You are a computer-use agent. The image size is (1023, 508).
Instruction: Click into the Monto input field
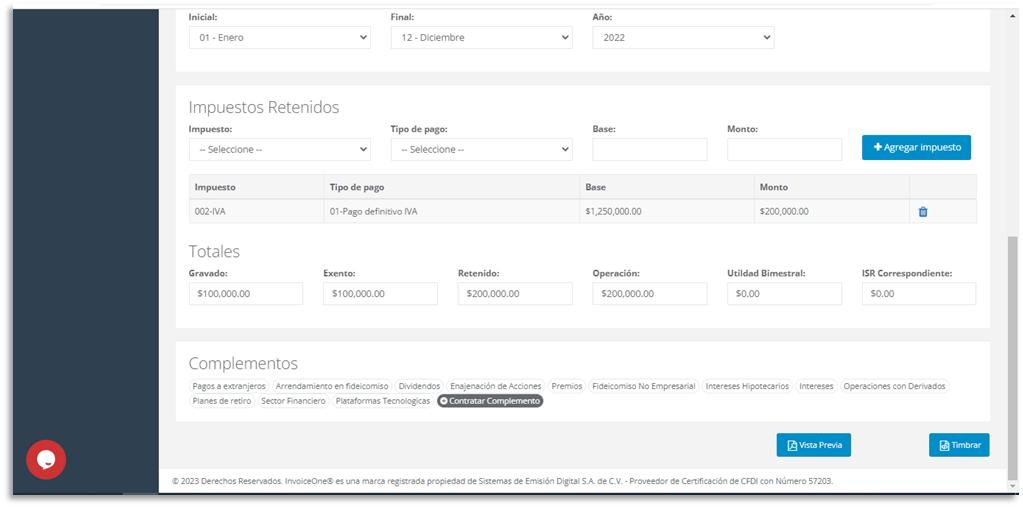(784, 149)
